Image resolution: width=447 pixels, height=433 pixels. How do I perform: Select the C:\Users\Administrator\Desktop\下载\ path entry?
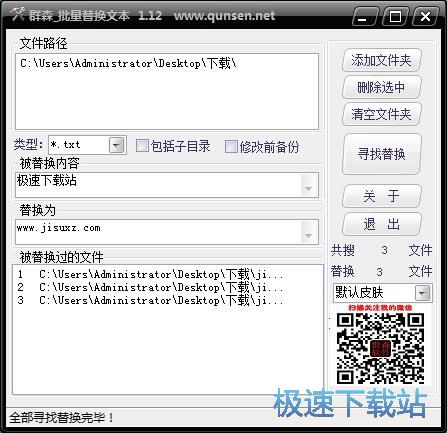128,63
